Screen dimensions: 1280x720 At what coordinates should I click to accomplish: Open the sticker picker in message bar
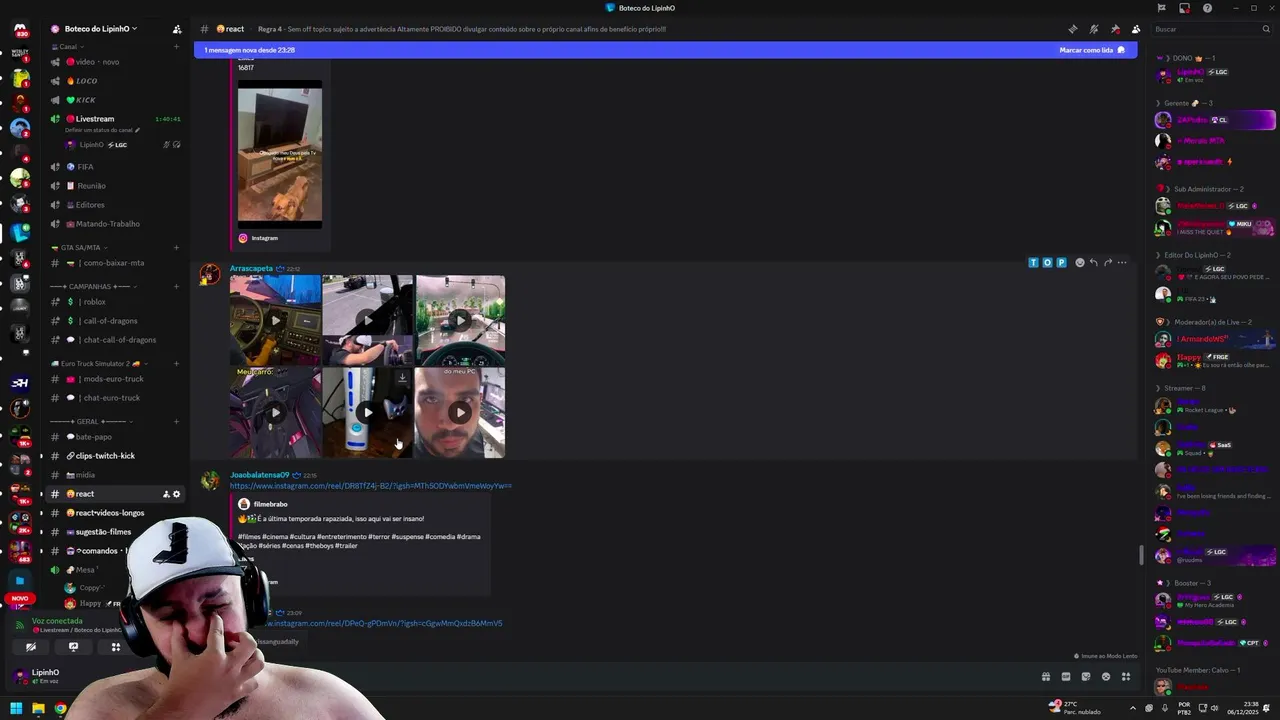1086,677
